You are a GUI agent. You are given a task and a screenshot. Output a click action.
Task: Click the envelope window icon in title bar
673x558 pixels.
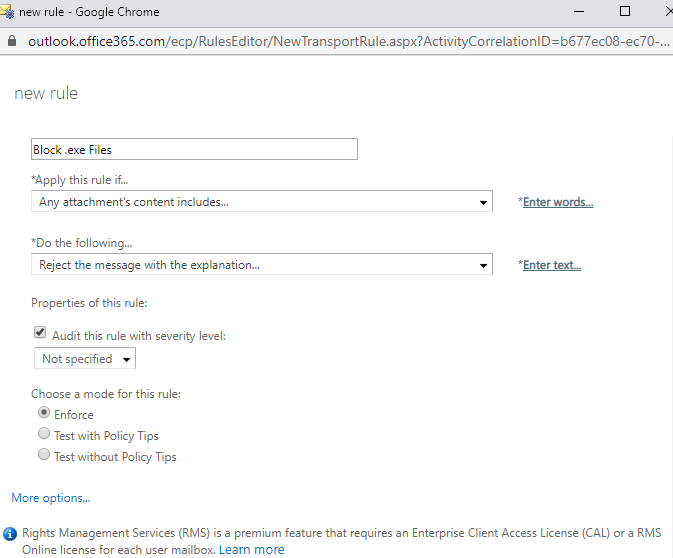click(x=7, y=12)
